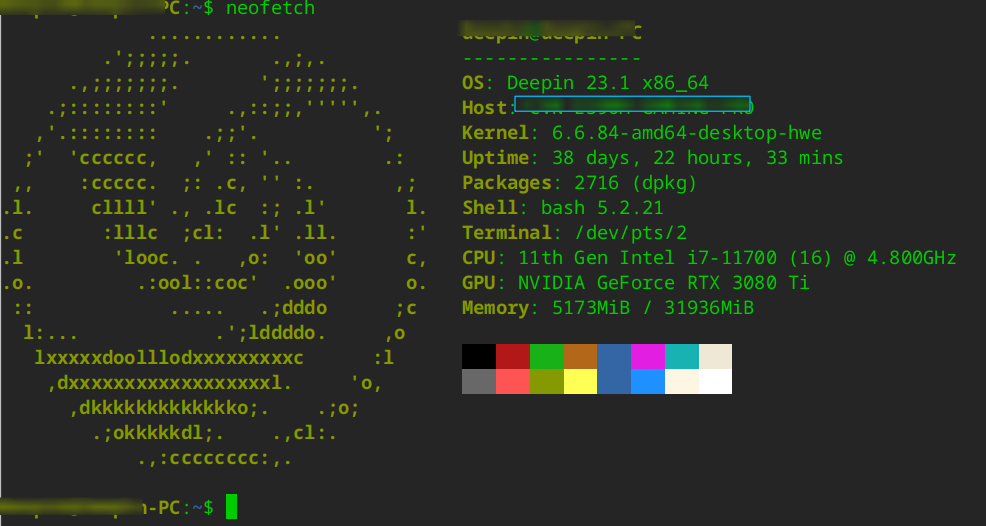Click the Uptime 38 days line
Viewport: 986px width, 526px height.
pyautogui.click(x=653, y=158)
